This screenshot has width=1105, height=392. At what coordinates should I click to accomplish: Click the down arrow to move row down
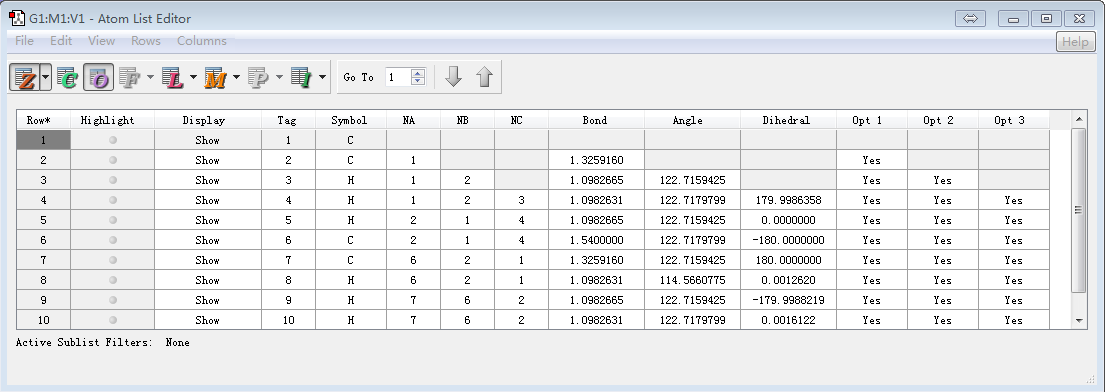[x=454, y=77]
